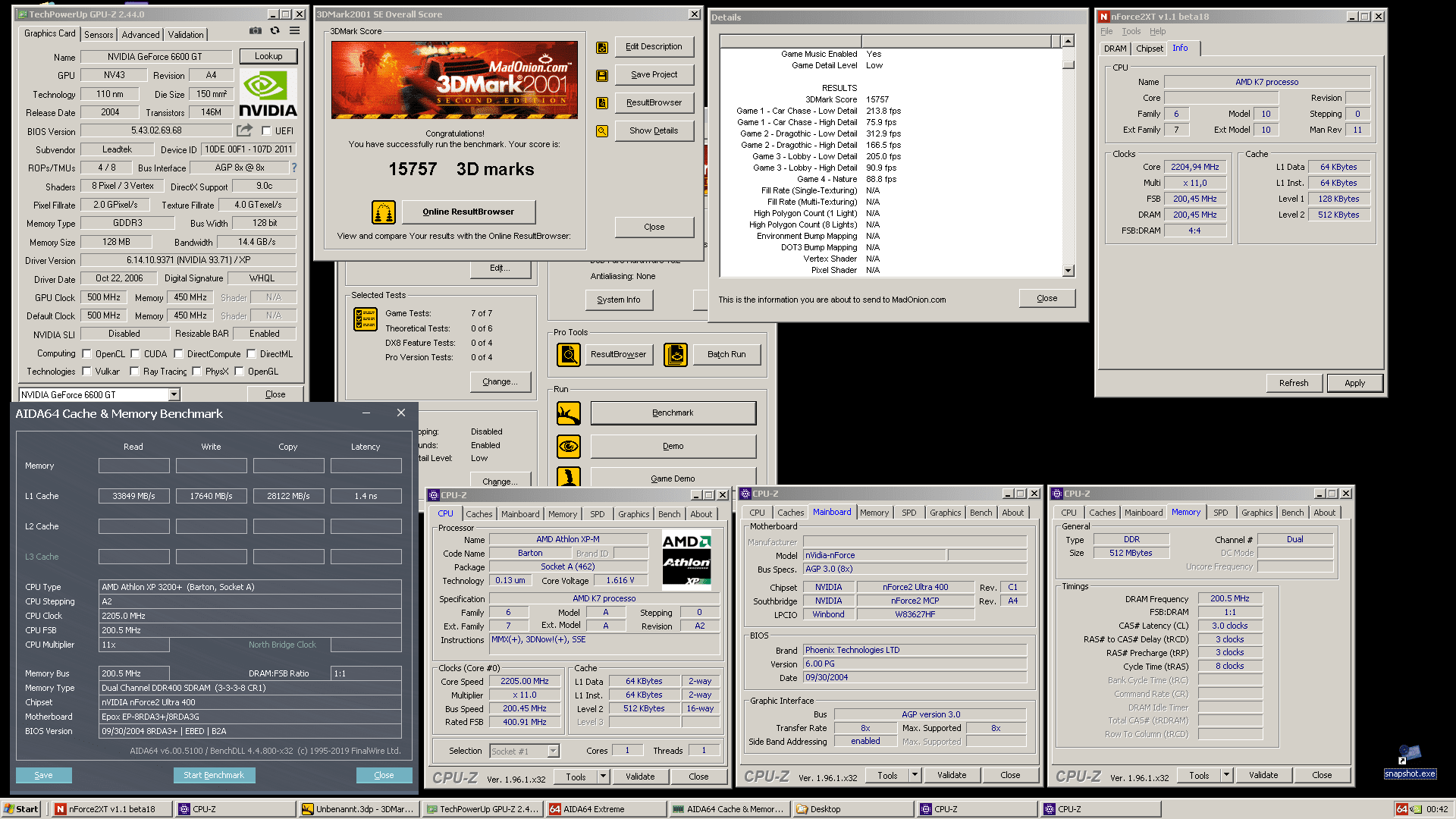Click Apply in nForce2XT
Screen dimensions: 1456x819
coord(1354,383)
